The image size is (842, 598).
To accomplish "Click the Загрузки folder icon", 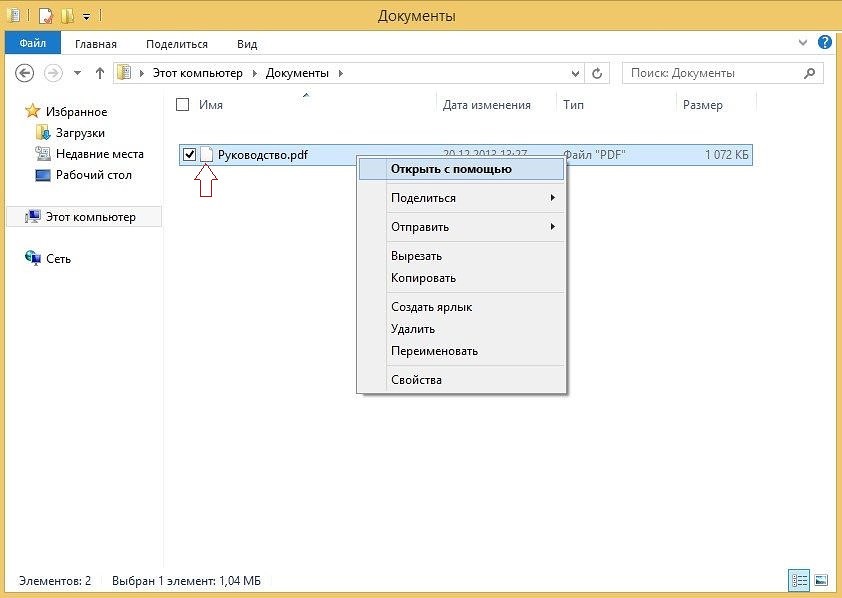I will [42, 132].
